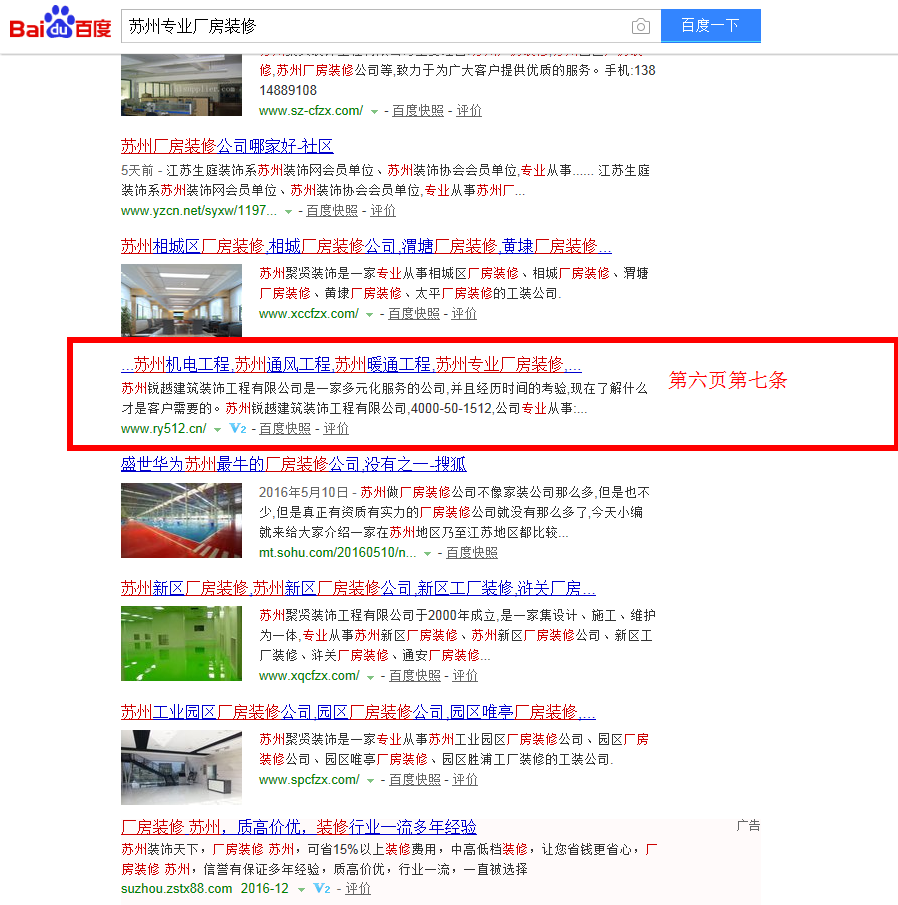898x905 pixels.
Task: Click the Baidu logo
Action: (60, 23)
